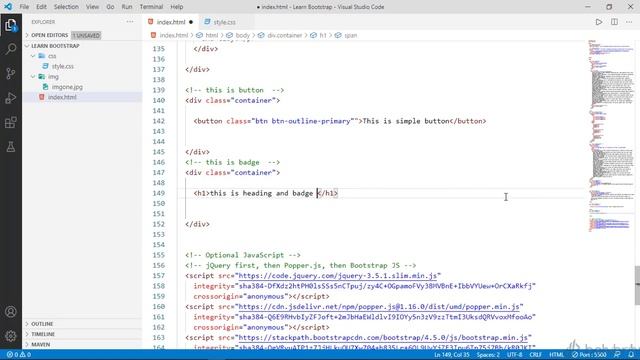This screenshot has width=640, height=360.
Task: Click the VS Code logo icon
Action: pos(8,7)
